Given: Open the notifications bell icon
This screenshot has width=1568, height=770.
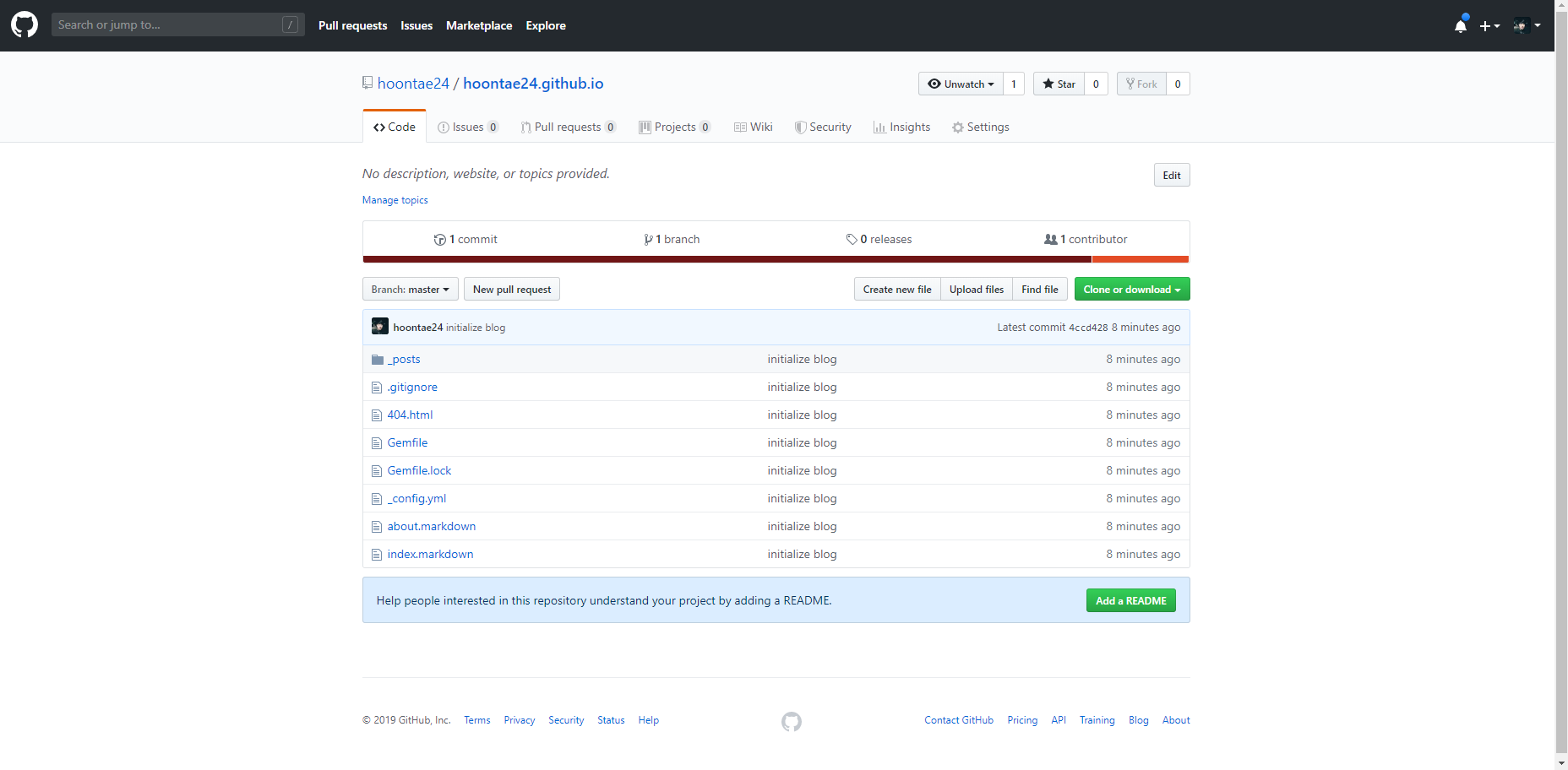Looking at the screenshot, I should click(1461, 25).
